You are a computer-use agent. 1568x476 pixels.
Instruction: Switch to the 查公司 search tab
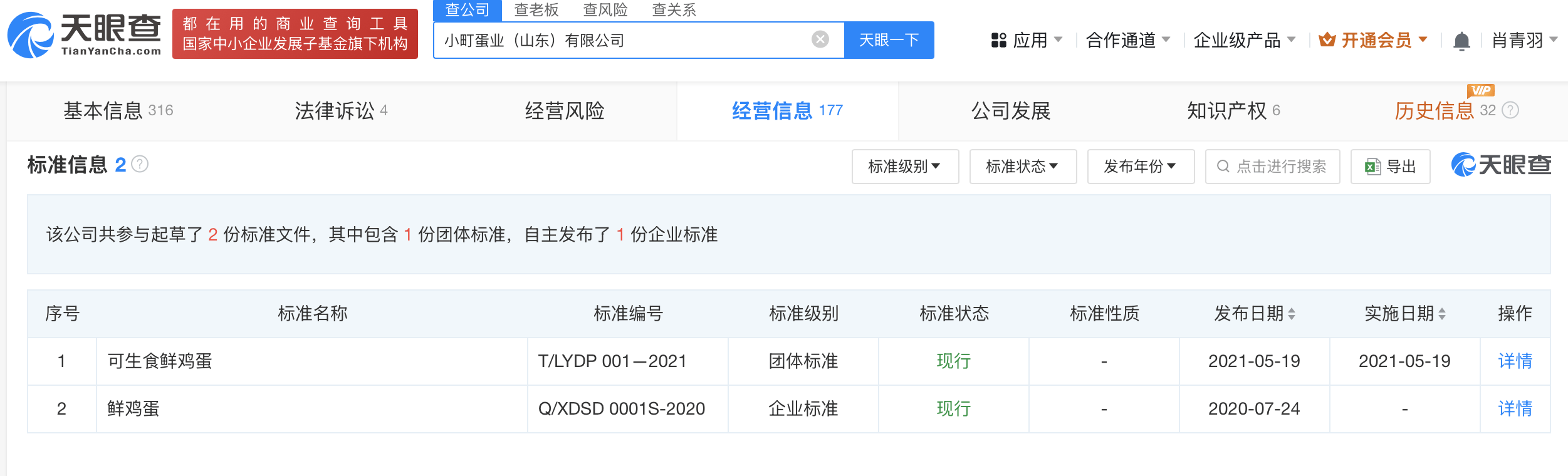(467, 10)
